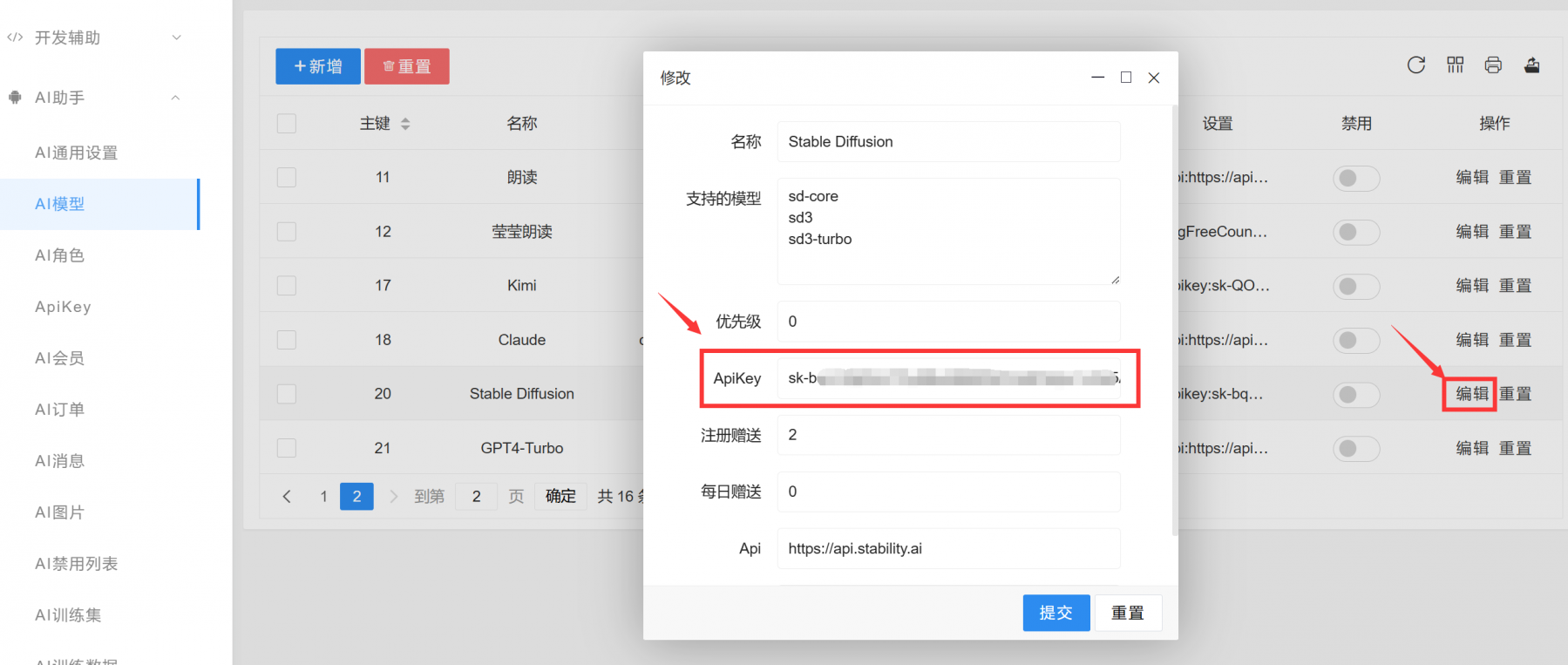The height and width of the screenshot is (665, 1568).
Task: Check the row checkbox for 朗读
Action: [287, 178]
